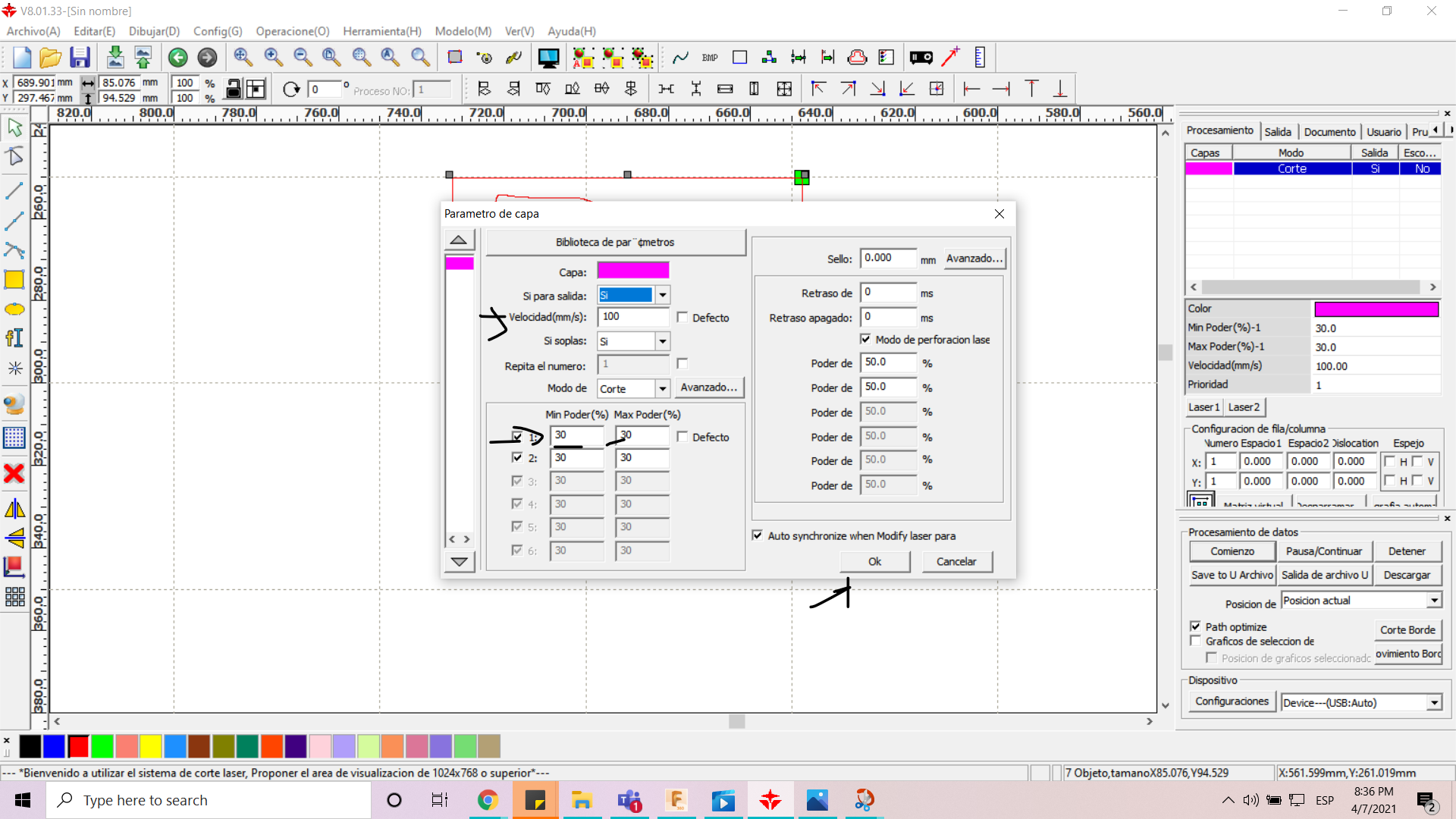Click Avanzado button for advanced settings
Screen dimensions: 1456x819
(x=707, y=387)
